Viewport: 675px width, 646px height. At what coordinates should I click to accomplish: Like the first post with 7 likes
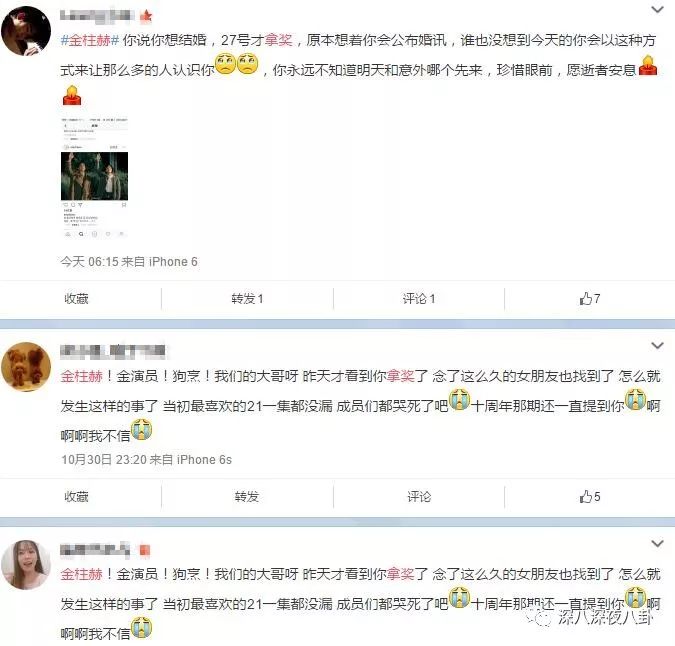(589, 298)
